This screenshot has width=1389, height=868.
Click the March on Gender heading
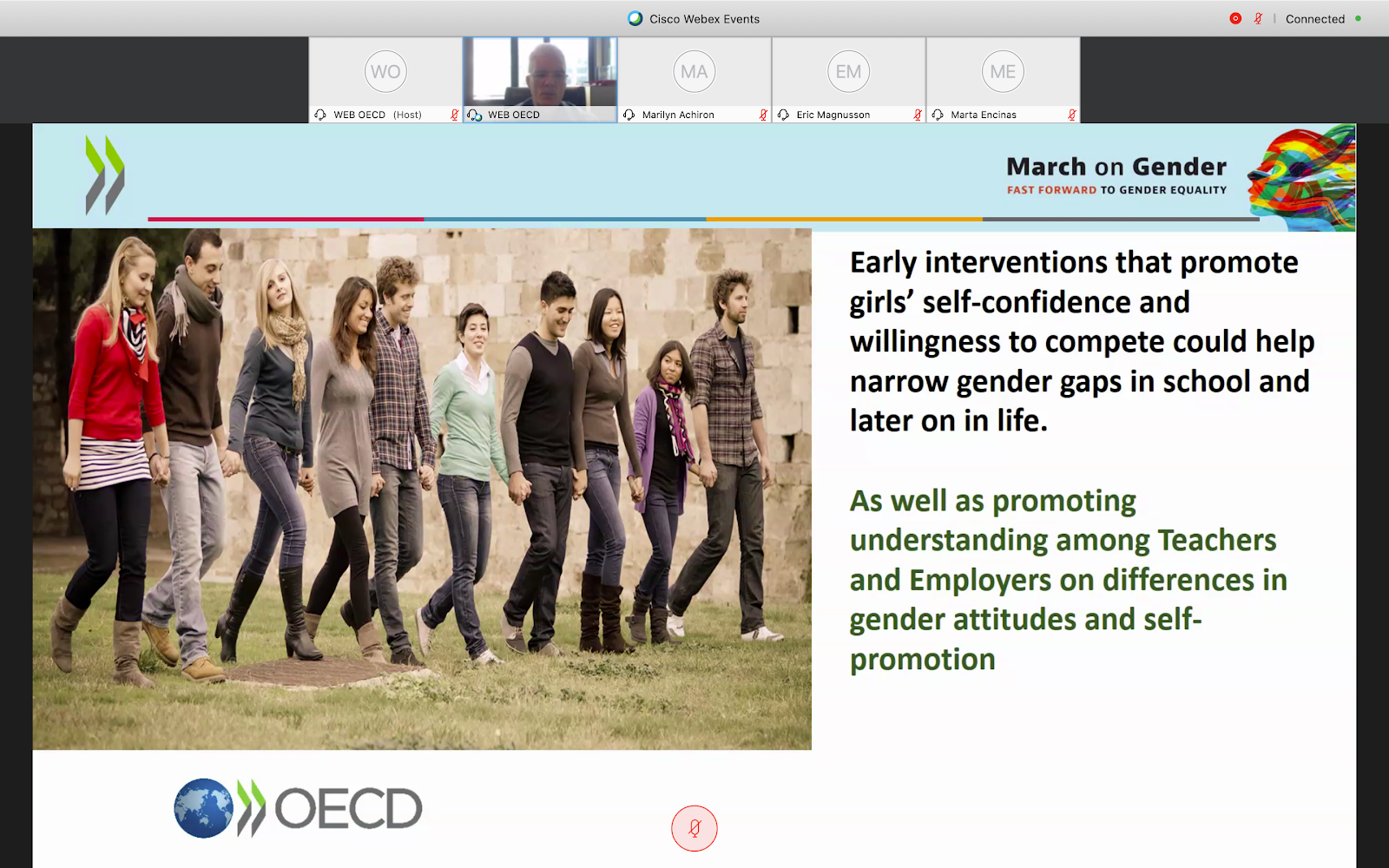point(1116,167)
